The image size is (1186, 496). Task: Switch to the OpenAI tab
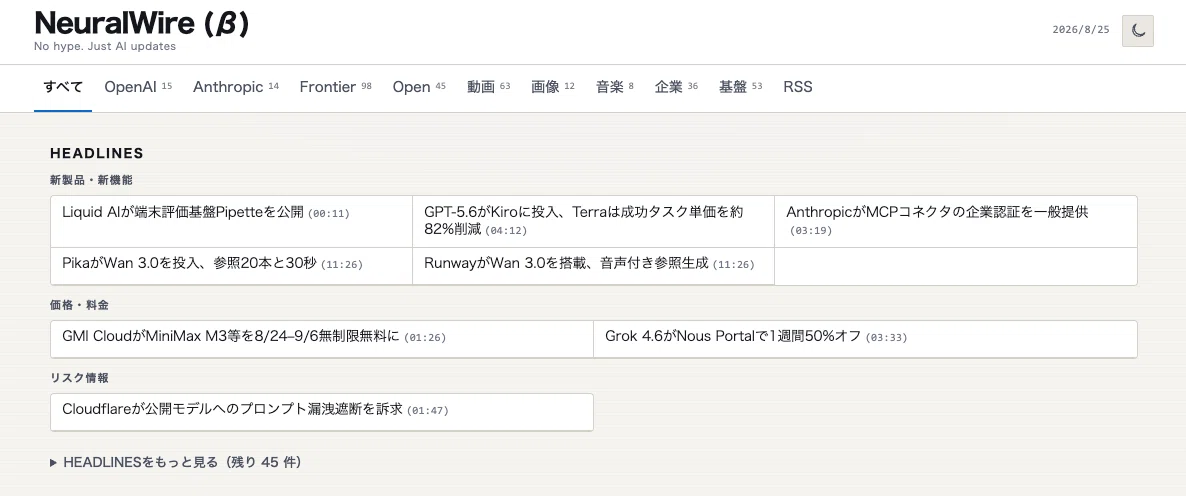pos(138,87)
